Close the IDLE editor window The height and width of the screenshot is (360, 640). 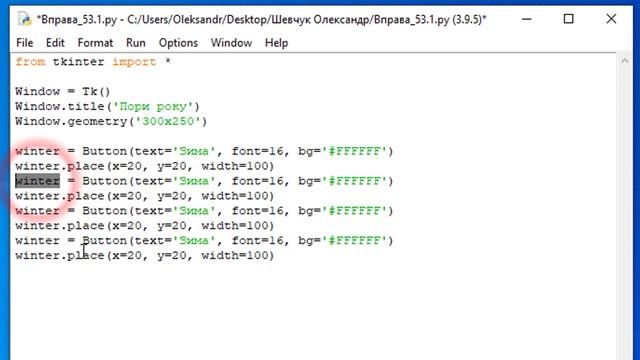[611, 19]
